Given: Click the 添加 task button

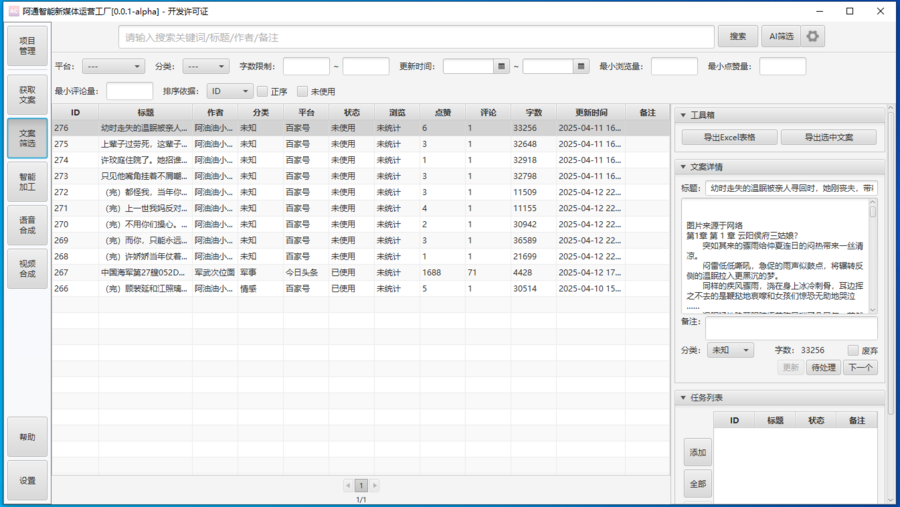Looking at the screenshot, I should pyautogui.click(x=698, y=452).
